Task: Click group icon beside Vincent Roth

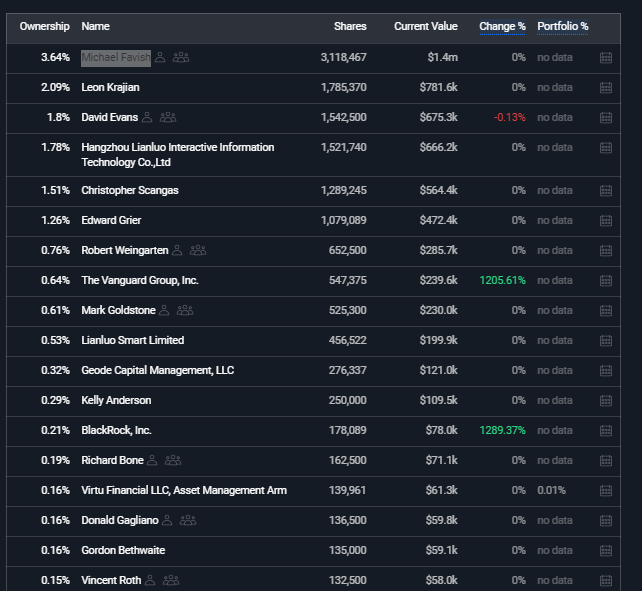Action: [171, 580]
